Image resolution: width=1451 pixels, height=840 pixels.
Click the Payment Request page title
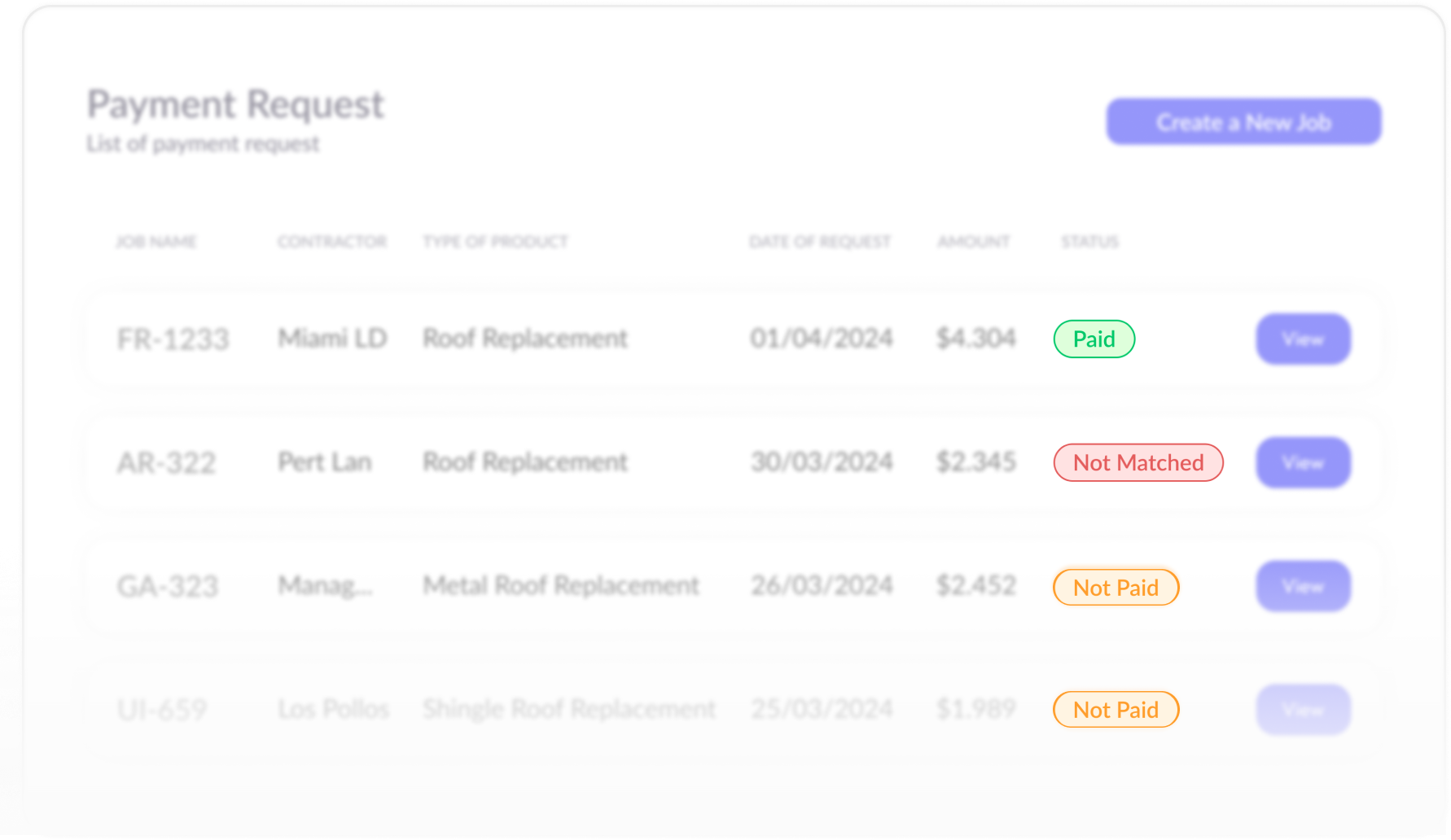[235, 104]
